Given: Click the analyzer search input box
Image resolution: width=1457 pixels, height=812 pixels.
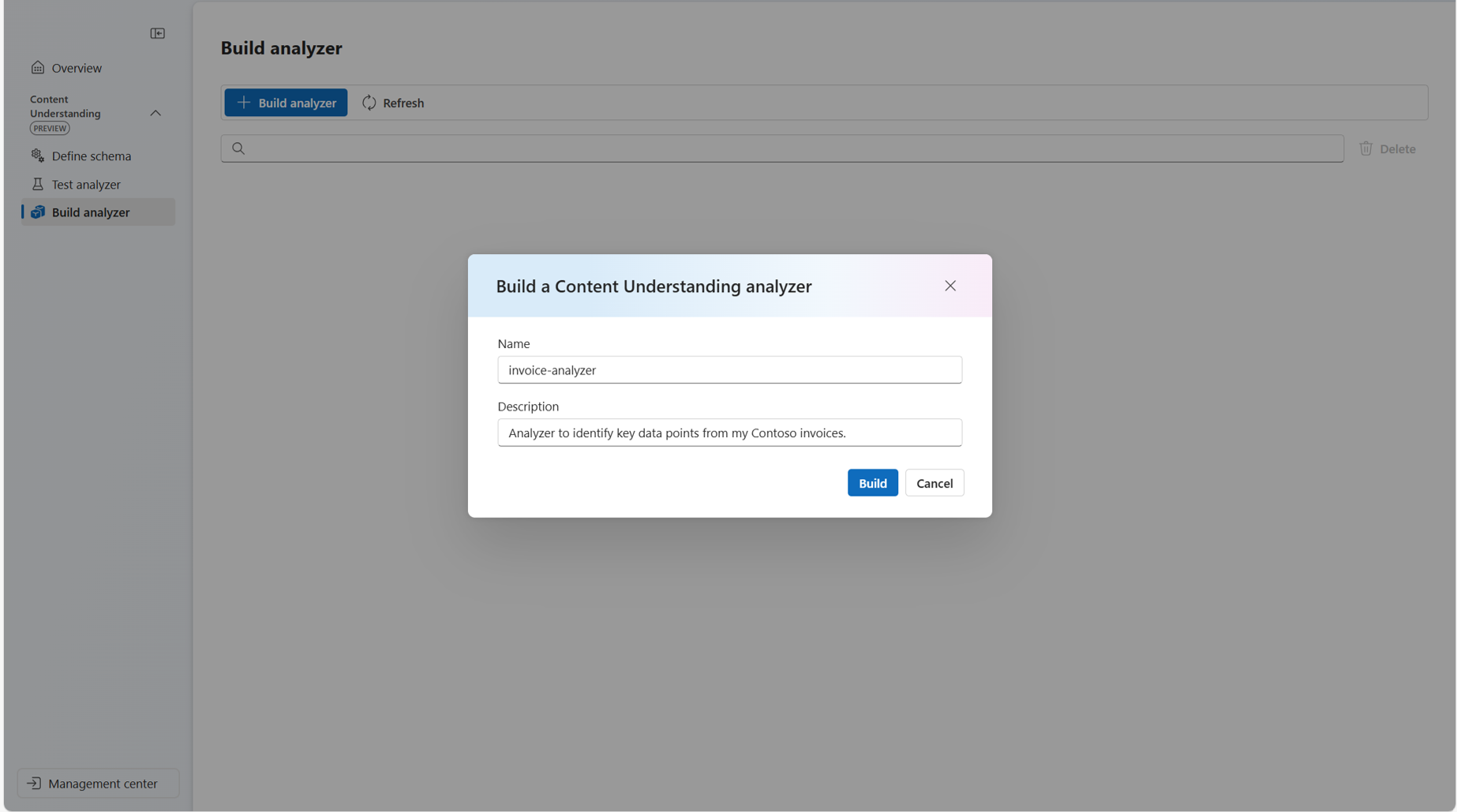Looking at the screenshot, I should click(782, 148).
